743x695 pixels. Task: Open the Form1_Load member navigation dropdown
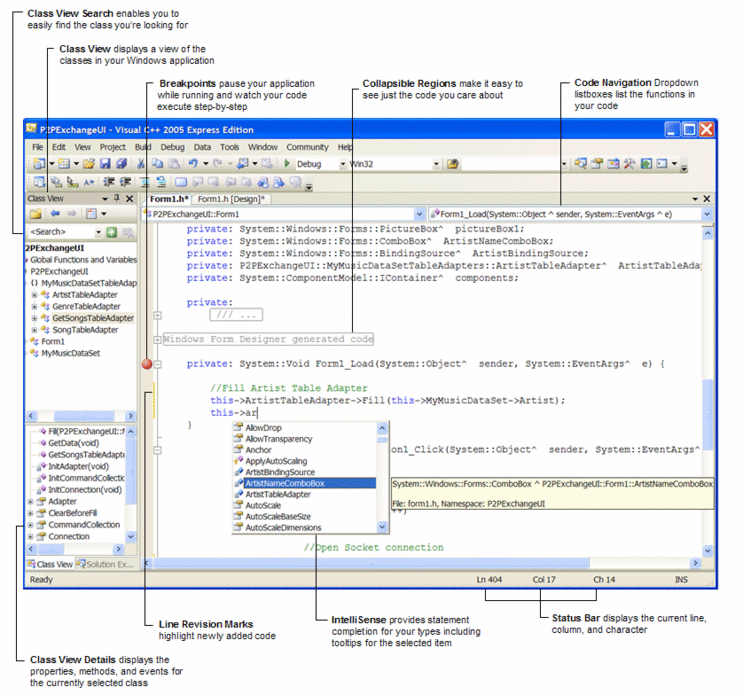point(707,214)
